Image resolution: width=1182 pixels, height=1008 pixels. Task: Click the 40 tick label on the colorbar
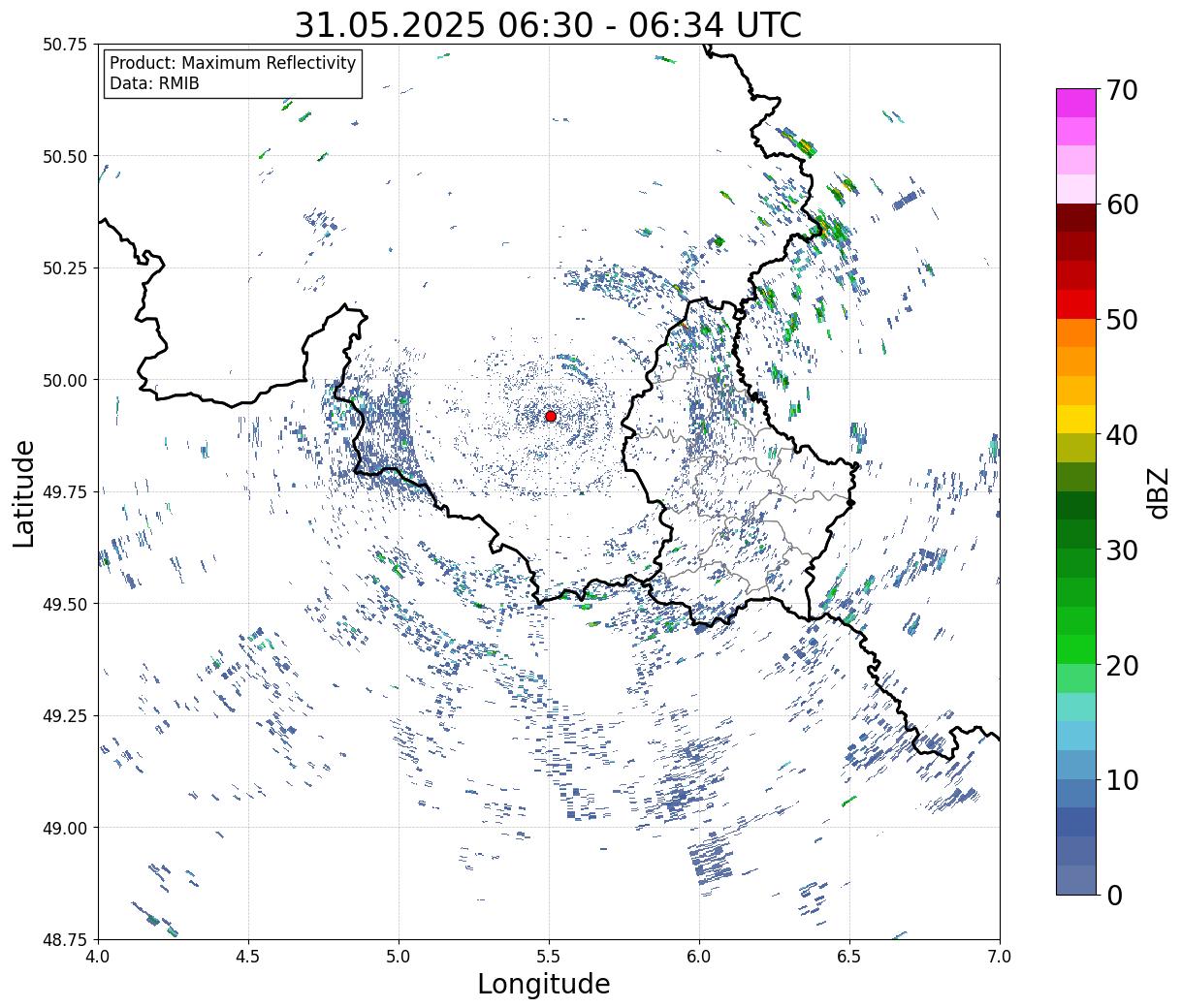pyautogui.click(x=1121, y=435)
